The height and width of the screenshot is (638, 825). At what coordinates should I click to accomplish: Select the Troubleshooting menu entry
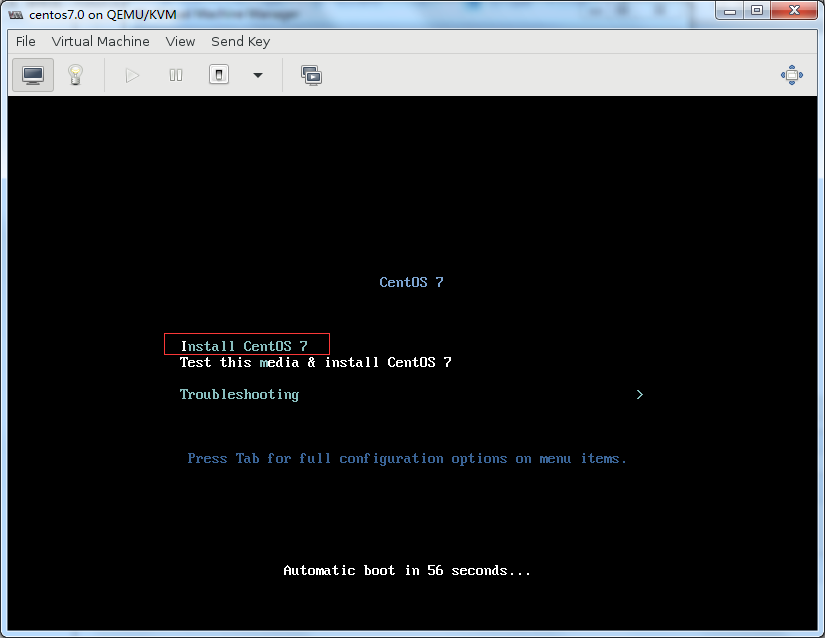(239, 394)
